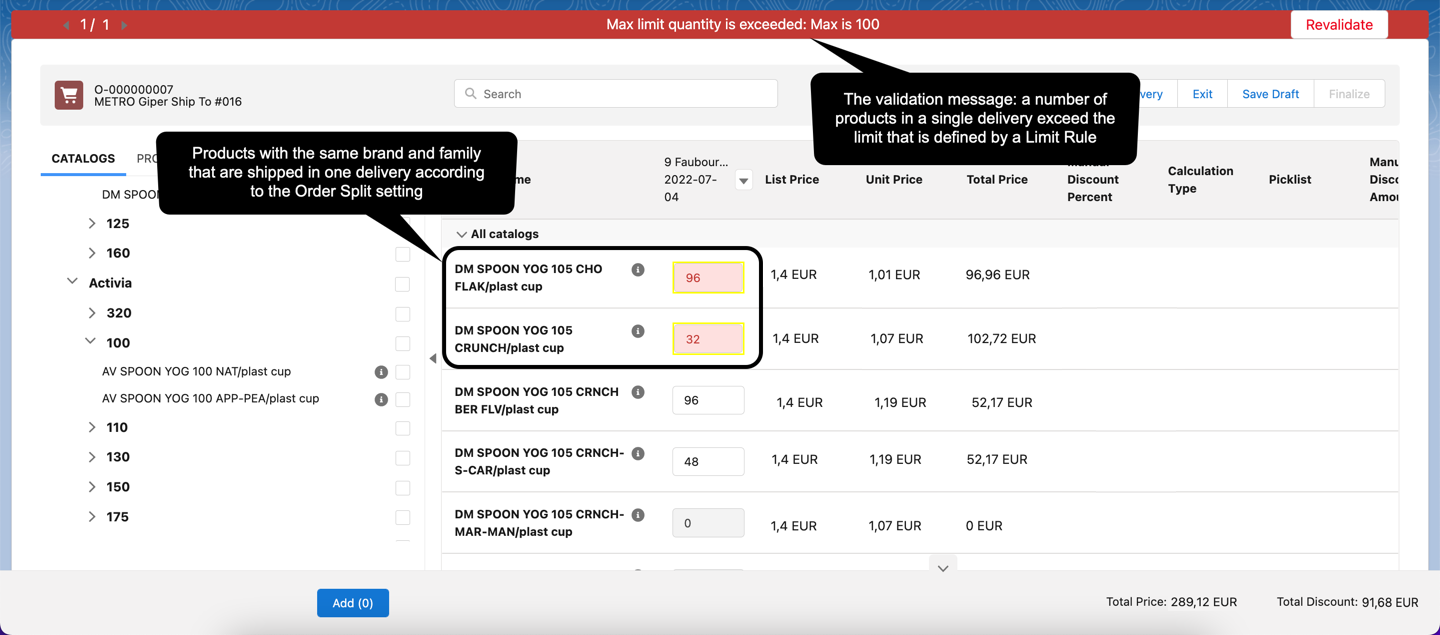Save the order with Save Draft

click(1270, 93)
